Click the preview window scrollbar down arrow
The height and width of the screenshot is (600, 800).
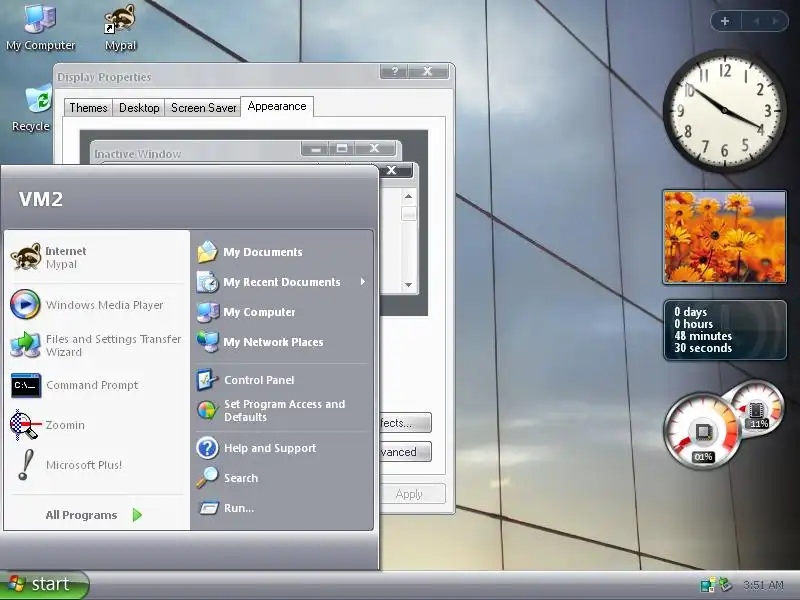[x=409, y=285]
